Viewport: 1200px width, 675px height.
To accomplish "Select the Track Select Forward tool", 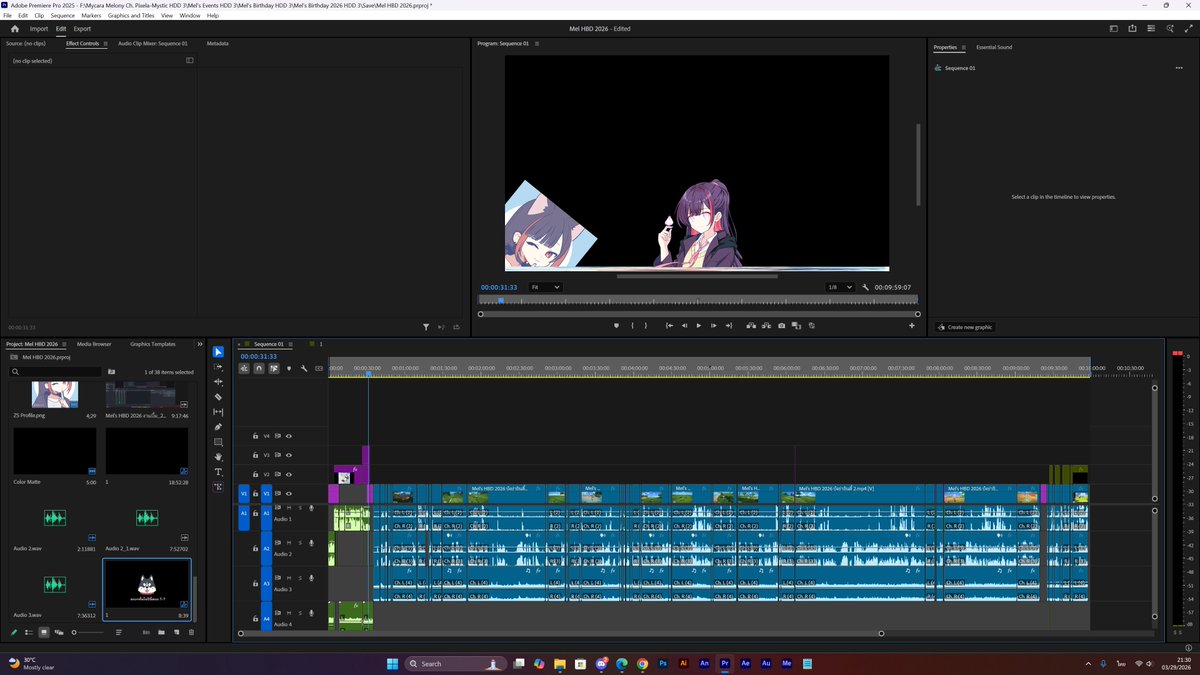I will [218, 367].
